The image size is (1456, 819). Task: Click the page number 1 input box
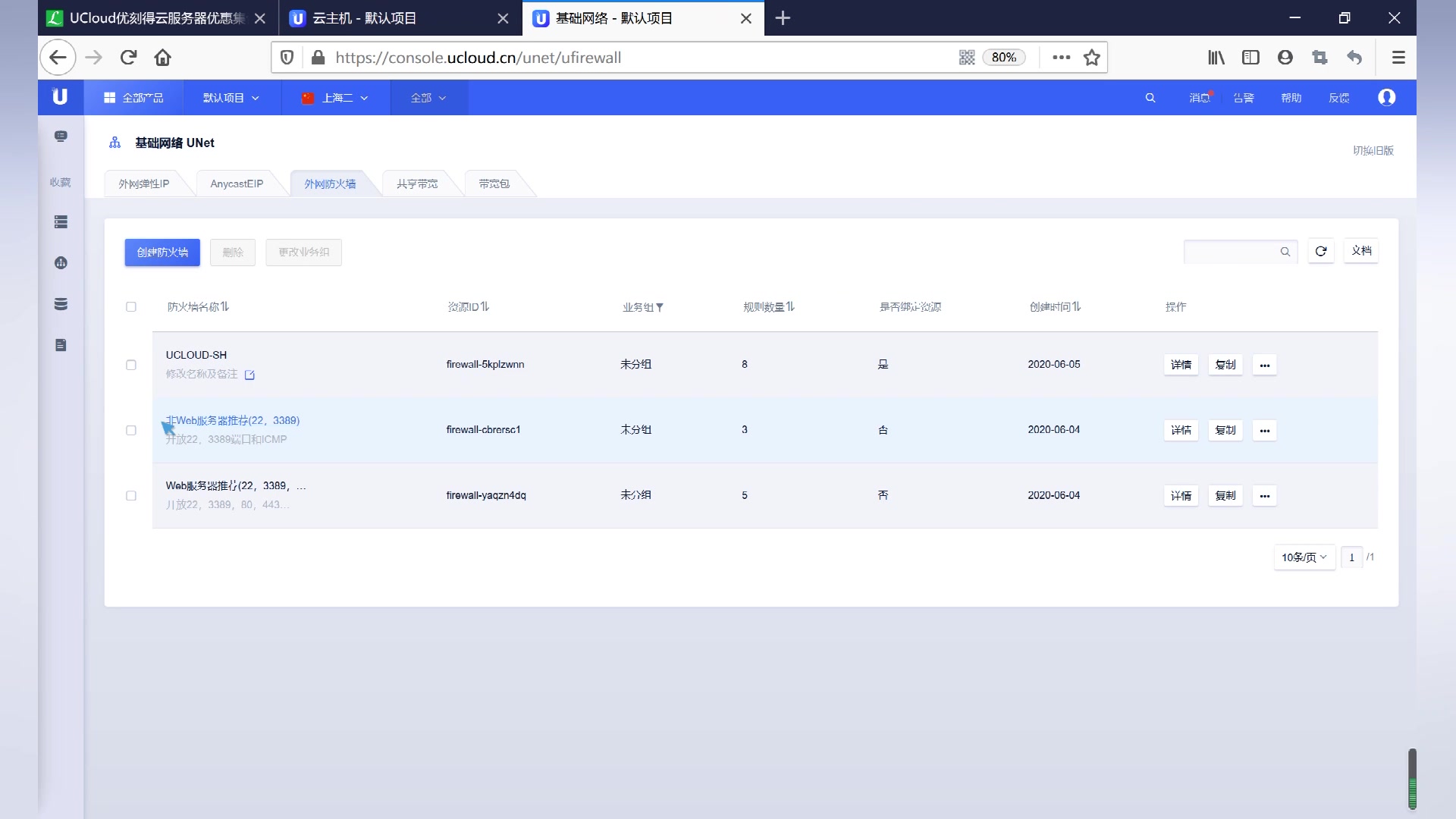(1351, 557)
